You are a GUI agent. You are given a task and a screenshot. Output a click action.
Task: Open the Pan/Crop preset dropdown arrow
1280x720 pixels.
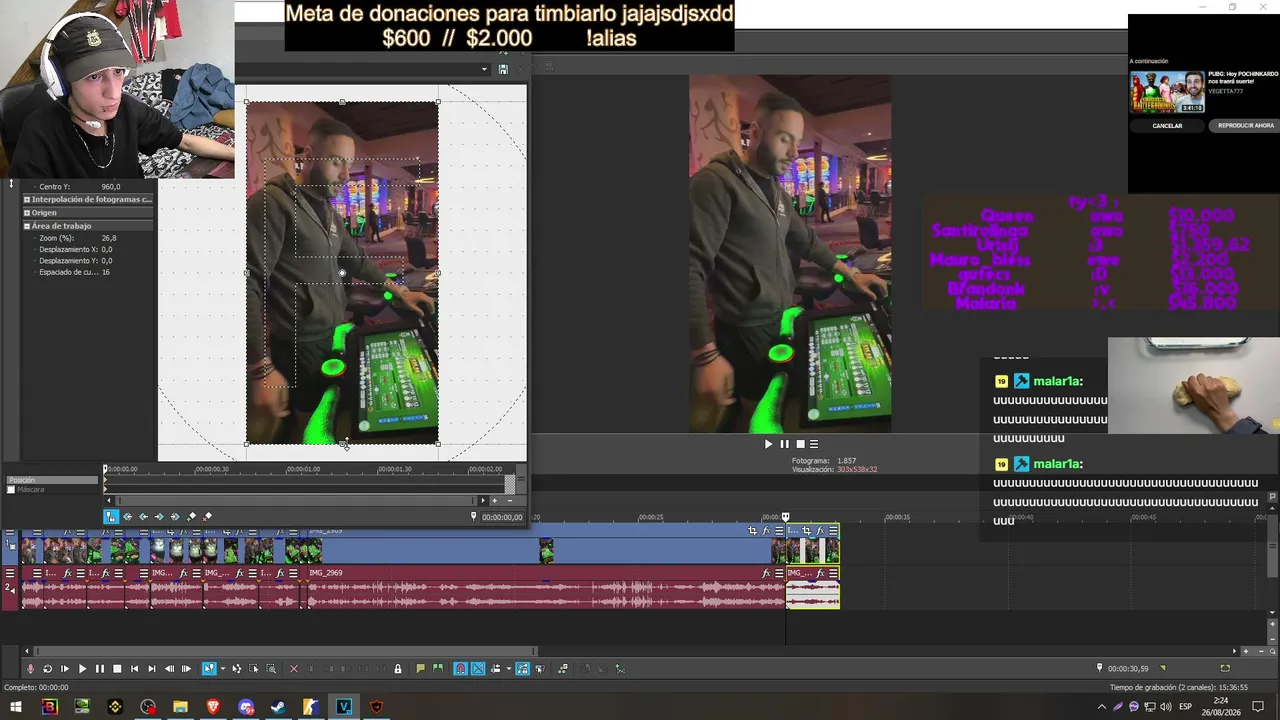[x=484, y=69]
